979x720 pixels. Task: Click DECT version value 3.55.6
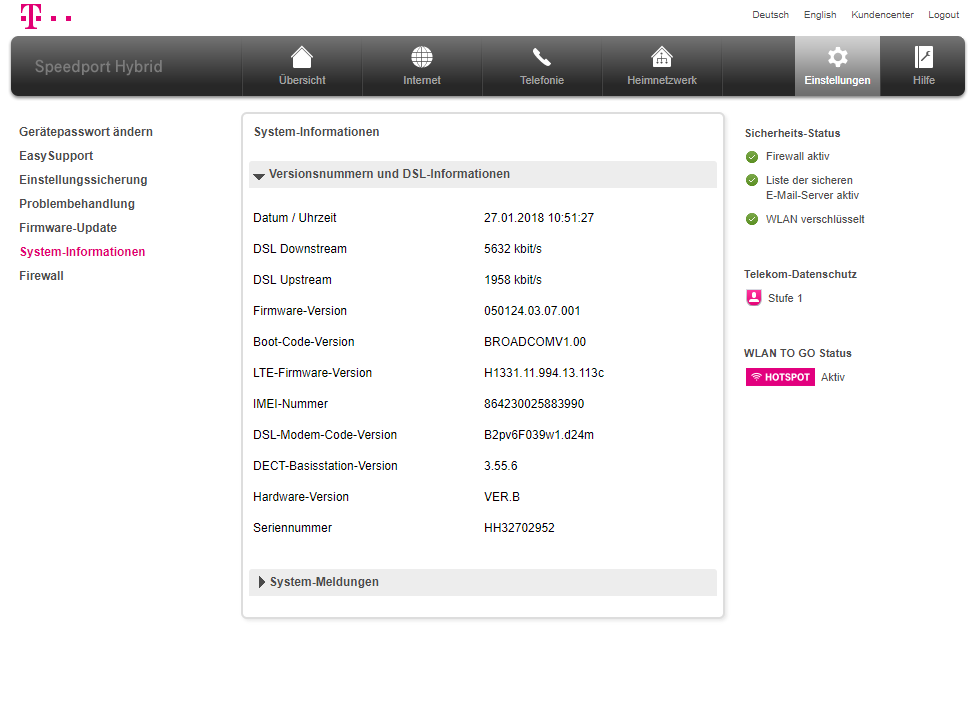[501, 466]
